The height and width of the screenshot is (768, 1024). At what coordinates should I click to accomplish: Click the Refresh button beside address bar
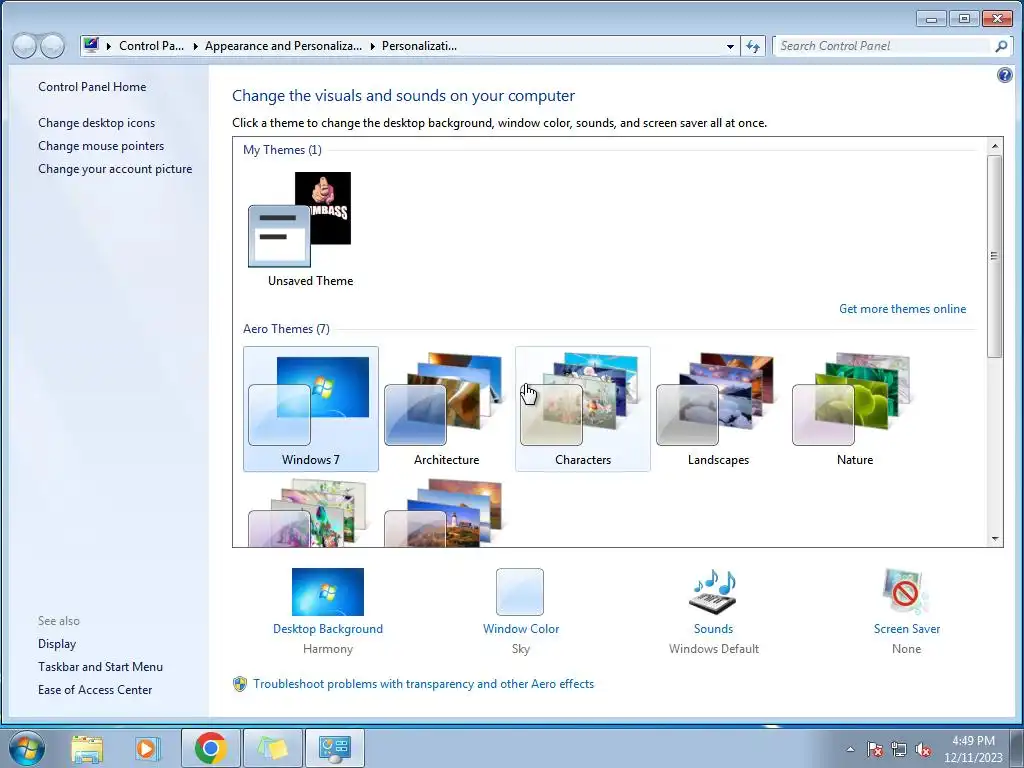[753, 46]
